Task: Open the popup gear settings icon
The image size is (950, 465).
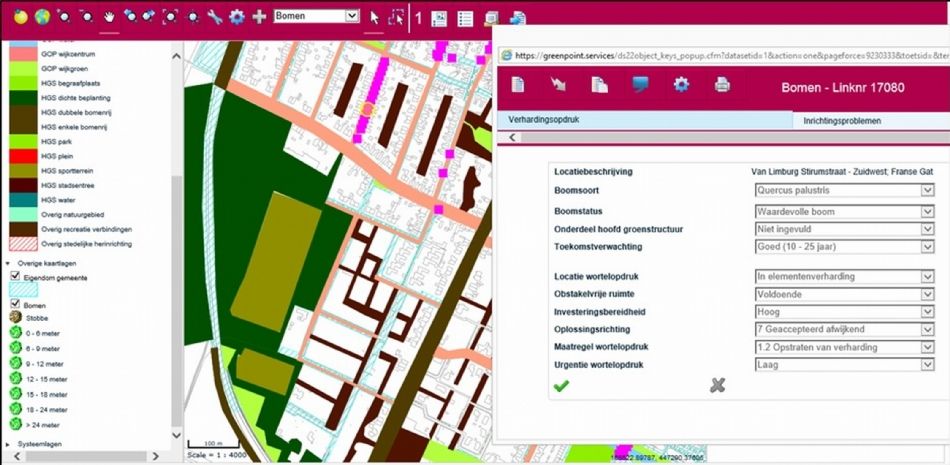Action: [x=681, y=85]
